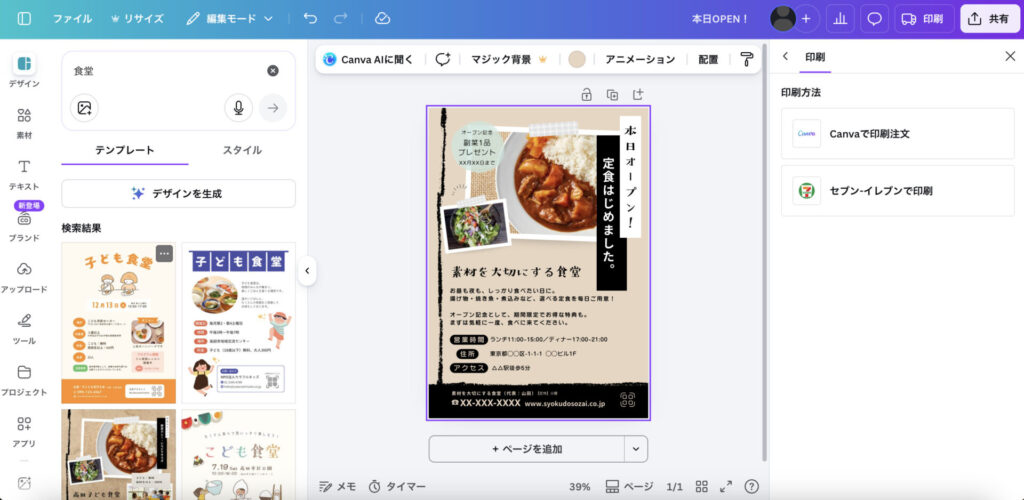
Task: Open the analytics bar chart icon
Action: 840,18
